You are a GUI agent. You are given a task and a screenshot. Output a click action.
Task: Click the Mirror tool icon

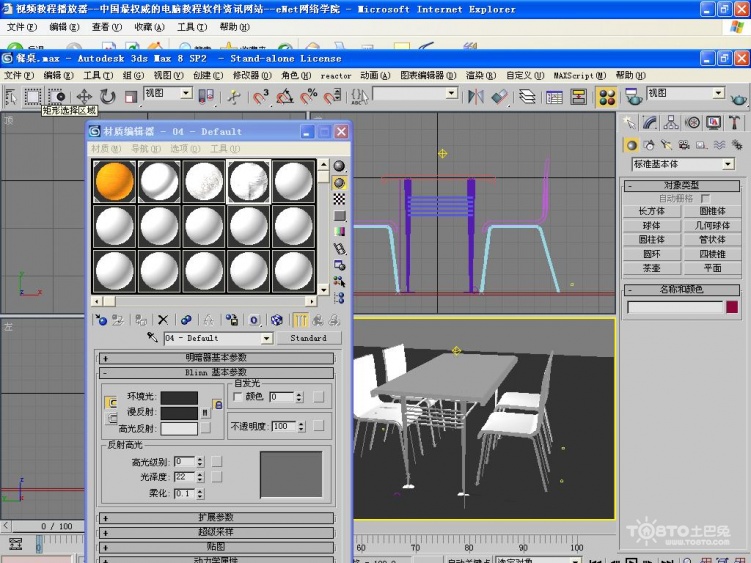point(476,96)
